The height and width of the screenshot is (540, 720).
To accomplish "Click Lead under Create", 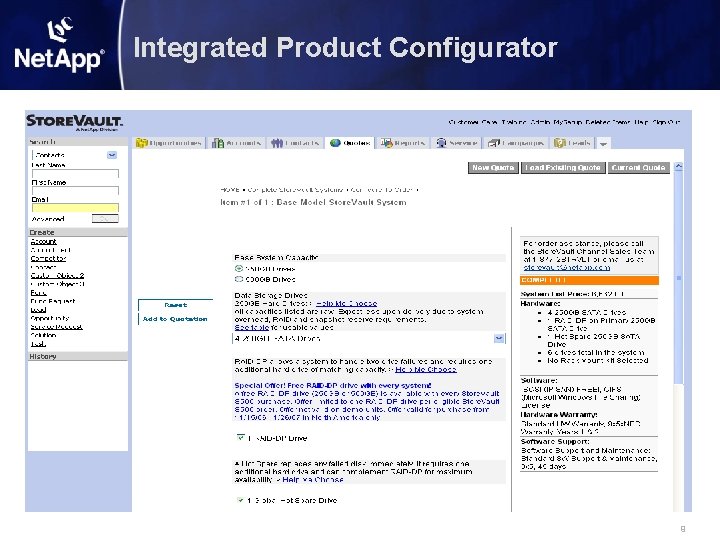I will click(38, 310).
